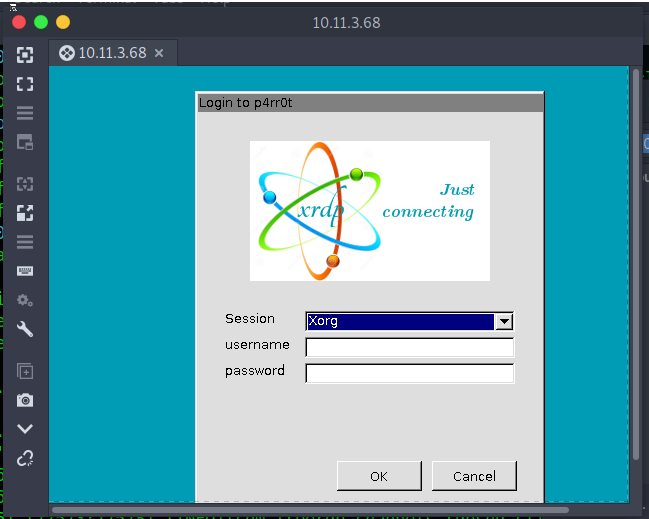Click the Session combo box arrow button
Image resolution: width=649 pixels, height=519 pixels.
point(504,321)
